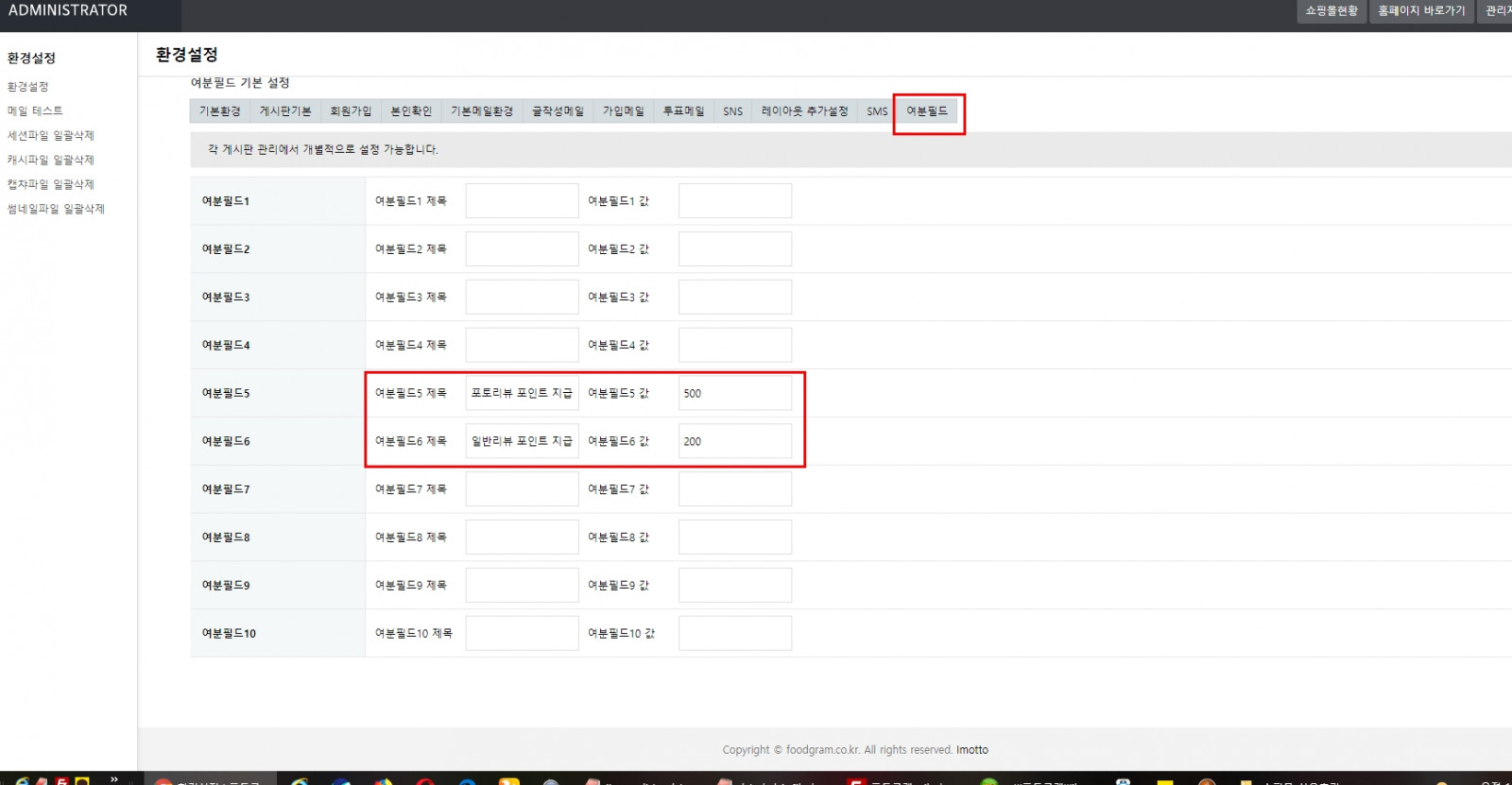Focus the 여분필드1 제목 input field

522,201
